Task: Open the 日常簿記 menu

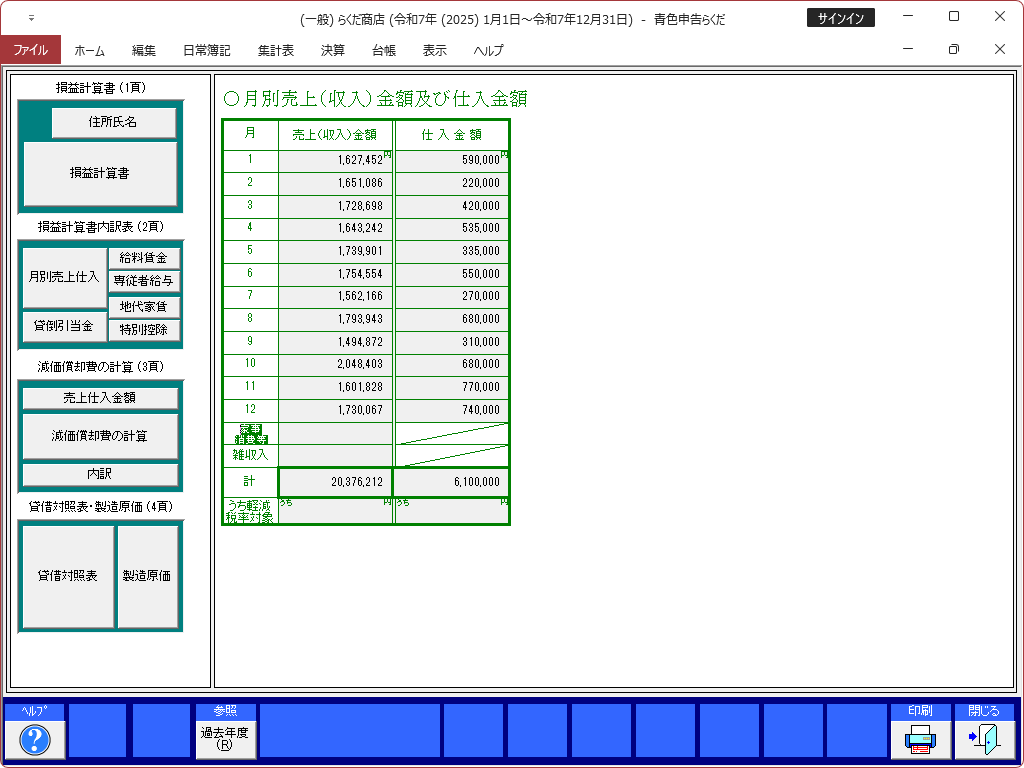Action: [x=206, y=50]
